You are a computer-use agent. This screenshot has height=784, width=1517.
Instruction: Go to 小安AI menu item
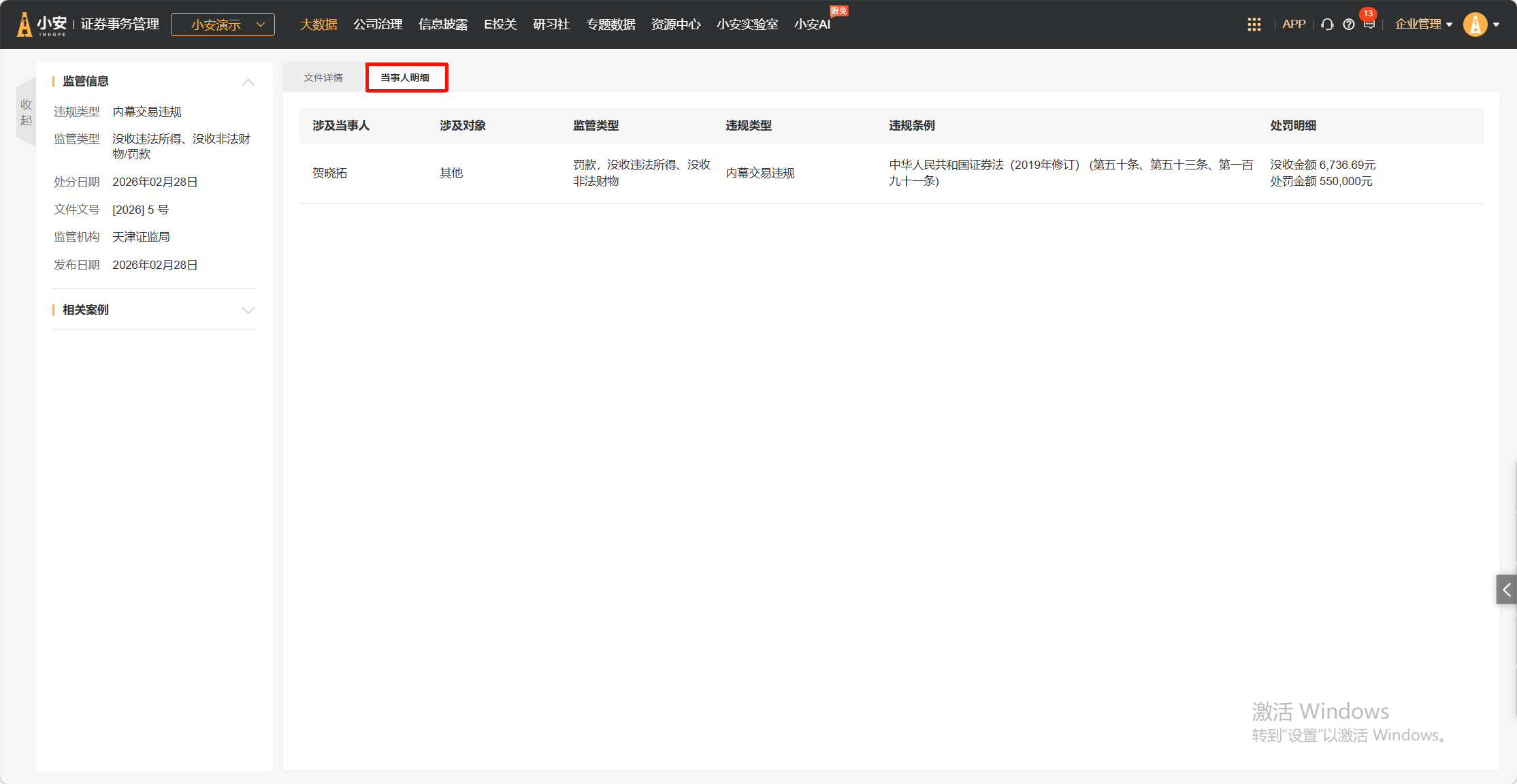click(812, 24)
